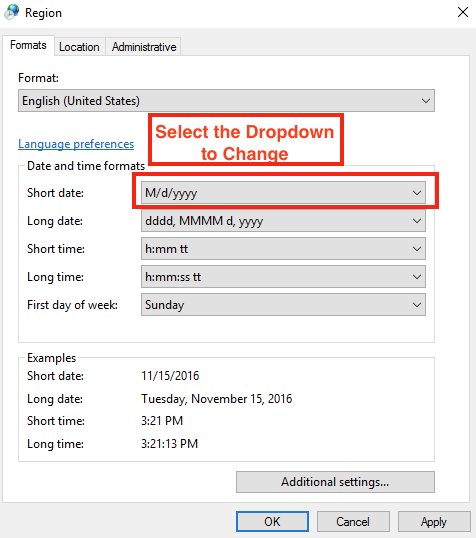Screen dimensions: 476x538
Task: Open the First day of week dropdown
Action: (x=283, y=305)
